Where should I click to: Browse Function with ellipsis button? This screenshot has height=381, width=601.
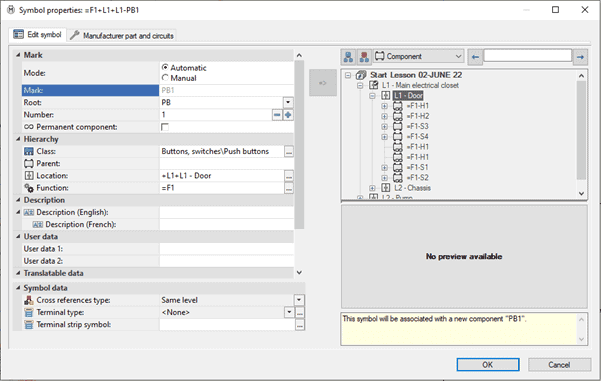[x=289, y=188]
